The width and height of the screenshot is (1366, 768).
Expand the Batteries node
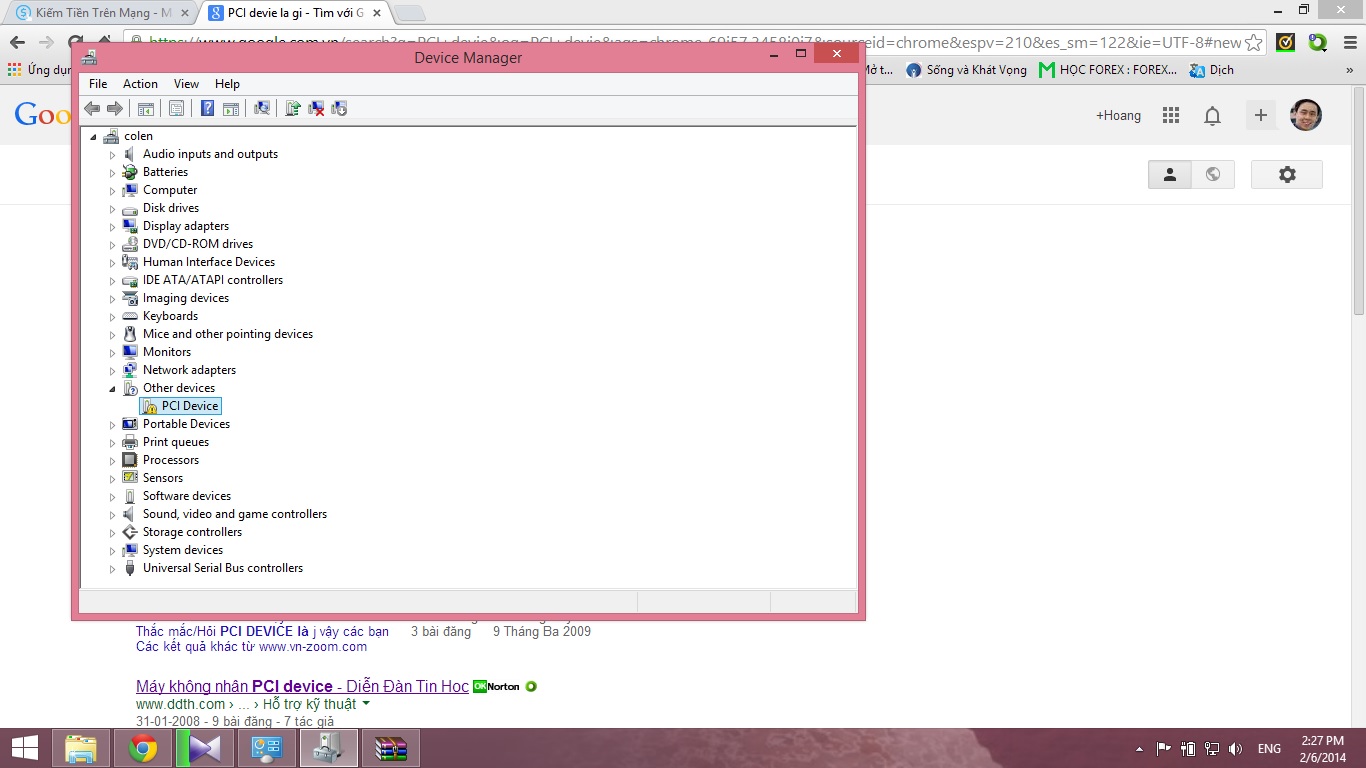[113, 173]
